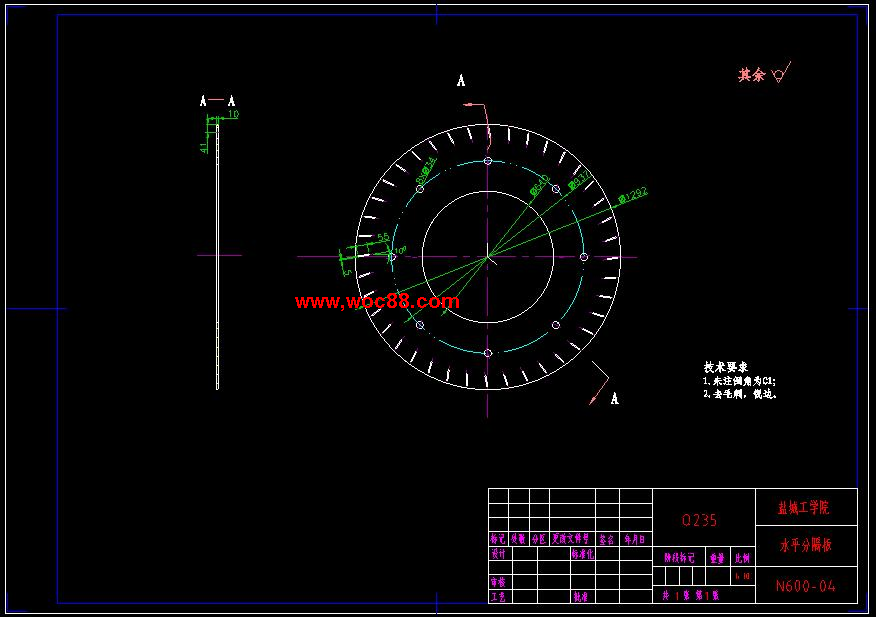Click the 标记 header cell
Image resolution: width=876 pixels, height=617 pixels.
click(498, 539)
